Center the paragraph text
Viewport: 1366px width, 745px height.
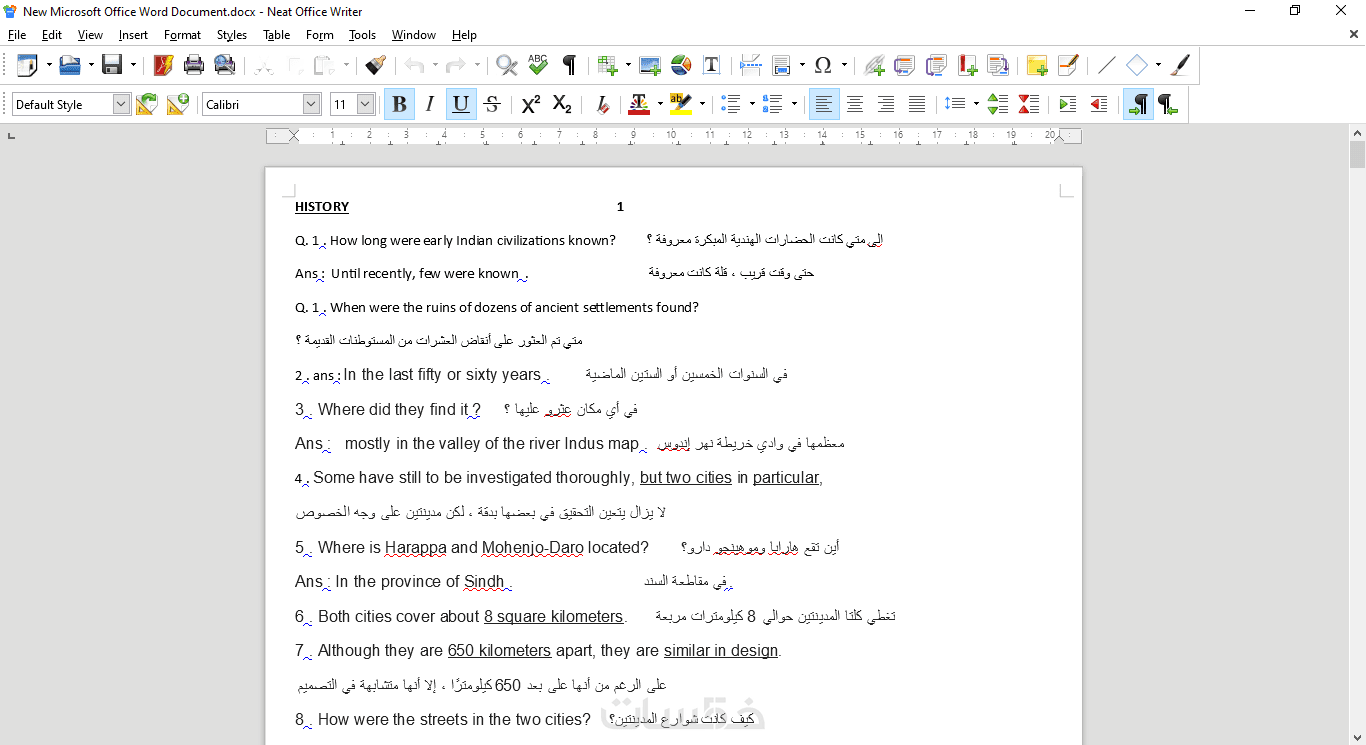coord(855,104)
